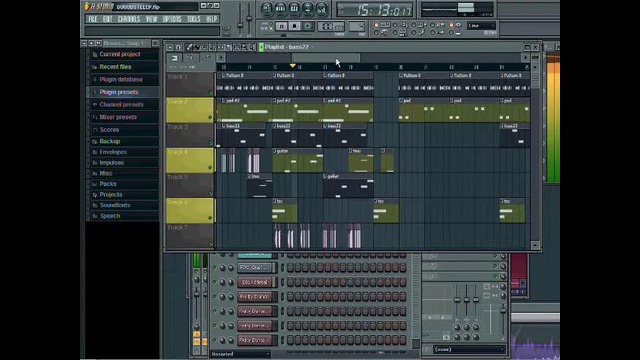Click the playlist vertical scroll-down arrow
The width and height of the screenshot is (640, 360).
click(x=535, y=245)
